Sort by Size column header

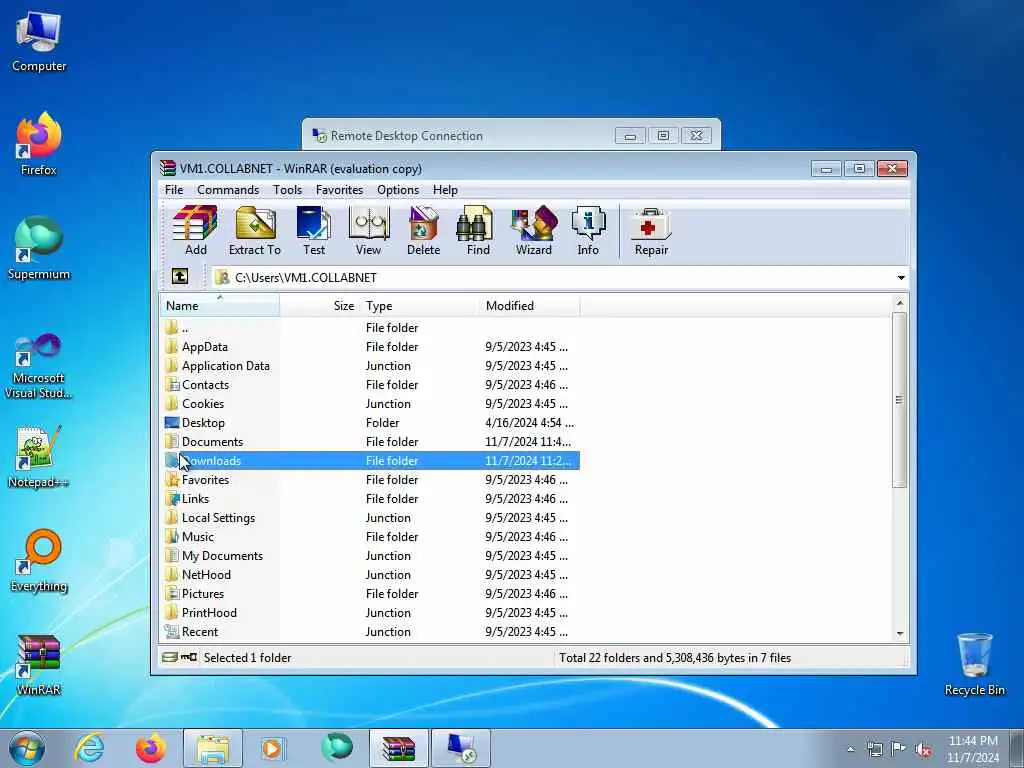319,306
